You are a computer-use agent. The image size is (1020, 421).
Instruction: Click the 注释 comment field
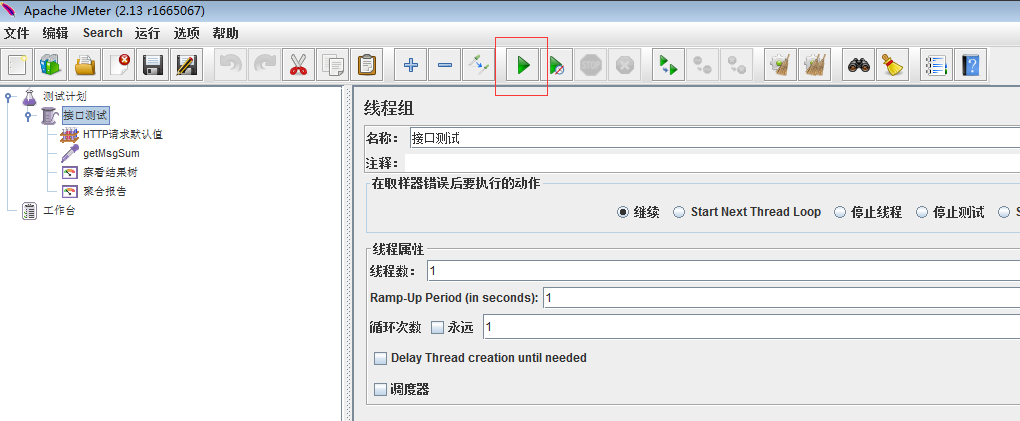click(712, 163)
